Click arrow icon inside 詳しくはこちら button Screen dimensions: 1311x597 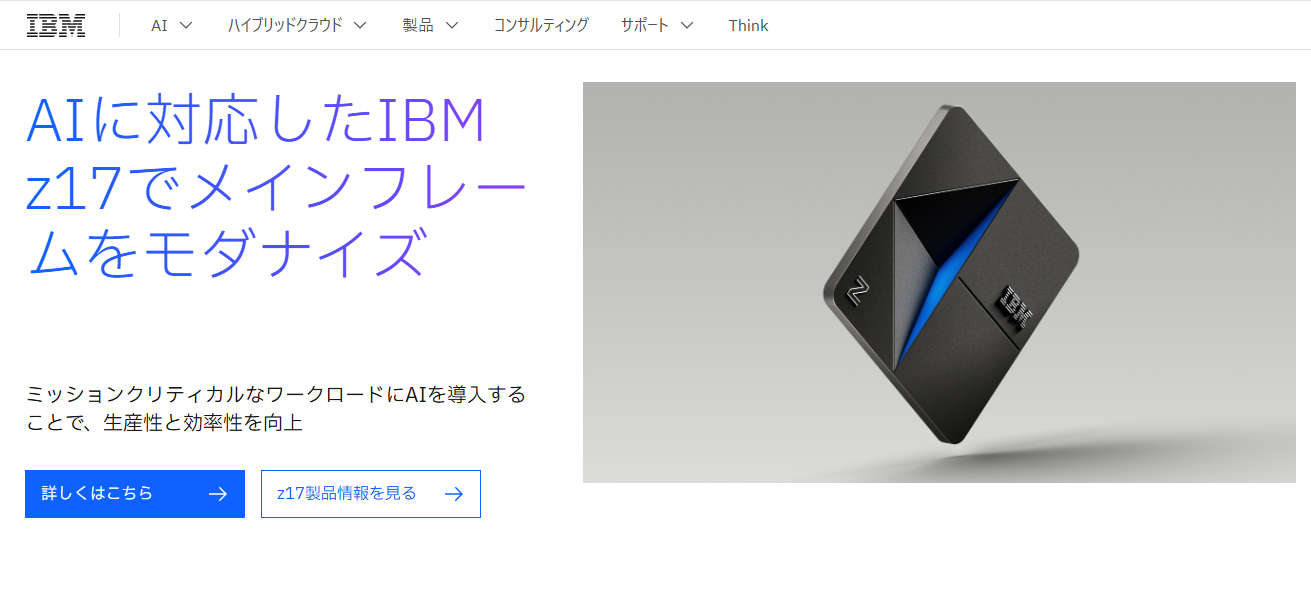218,494
